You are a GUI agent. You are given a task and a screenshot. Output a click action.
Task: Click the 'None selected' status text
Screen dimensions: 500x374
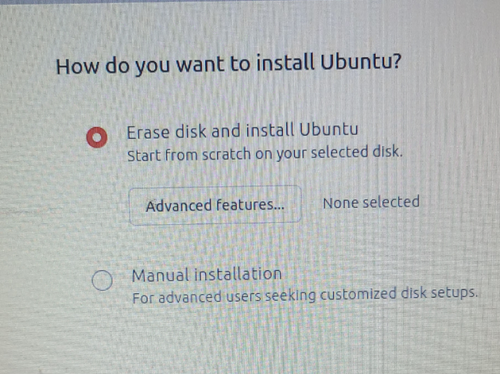pos(371,202)
